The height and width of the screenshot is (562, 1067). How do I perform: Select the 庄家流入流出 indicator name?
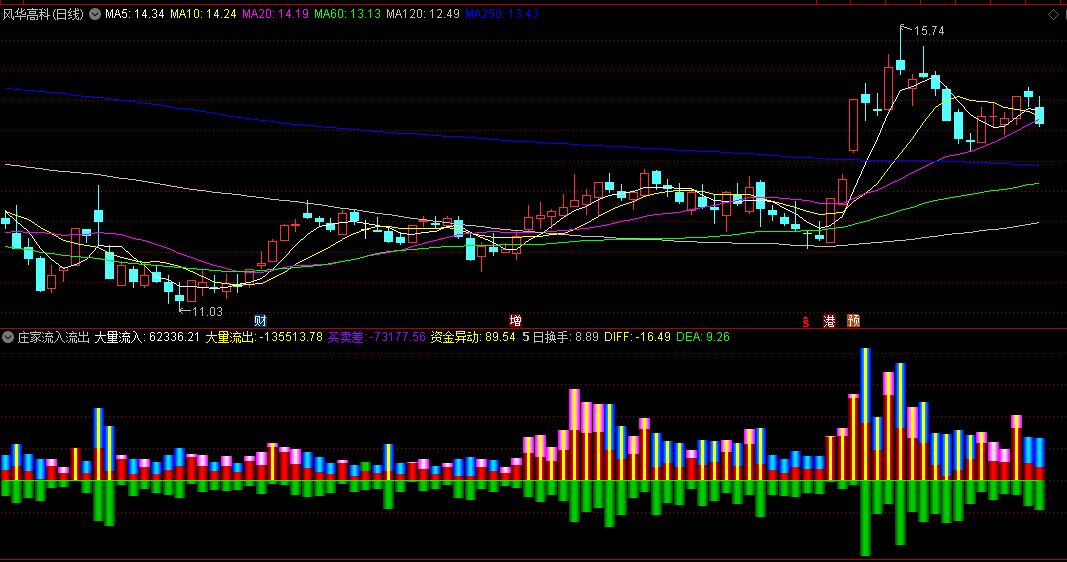click(54, 337)
